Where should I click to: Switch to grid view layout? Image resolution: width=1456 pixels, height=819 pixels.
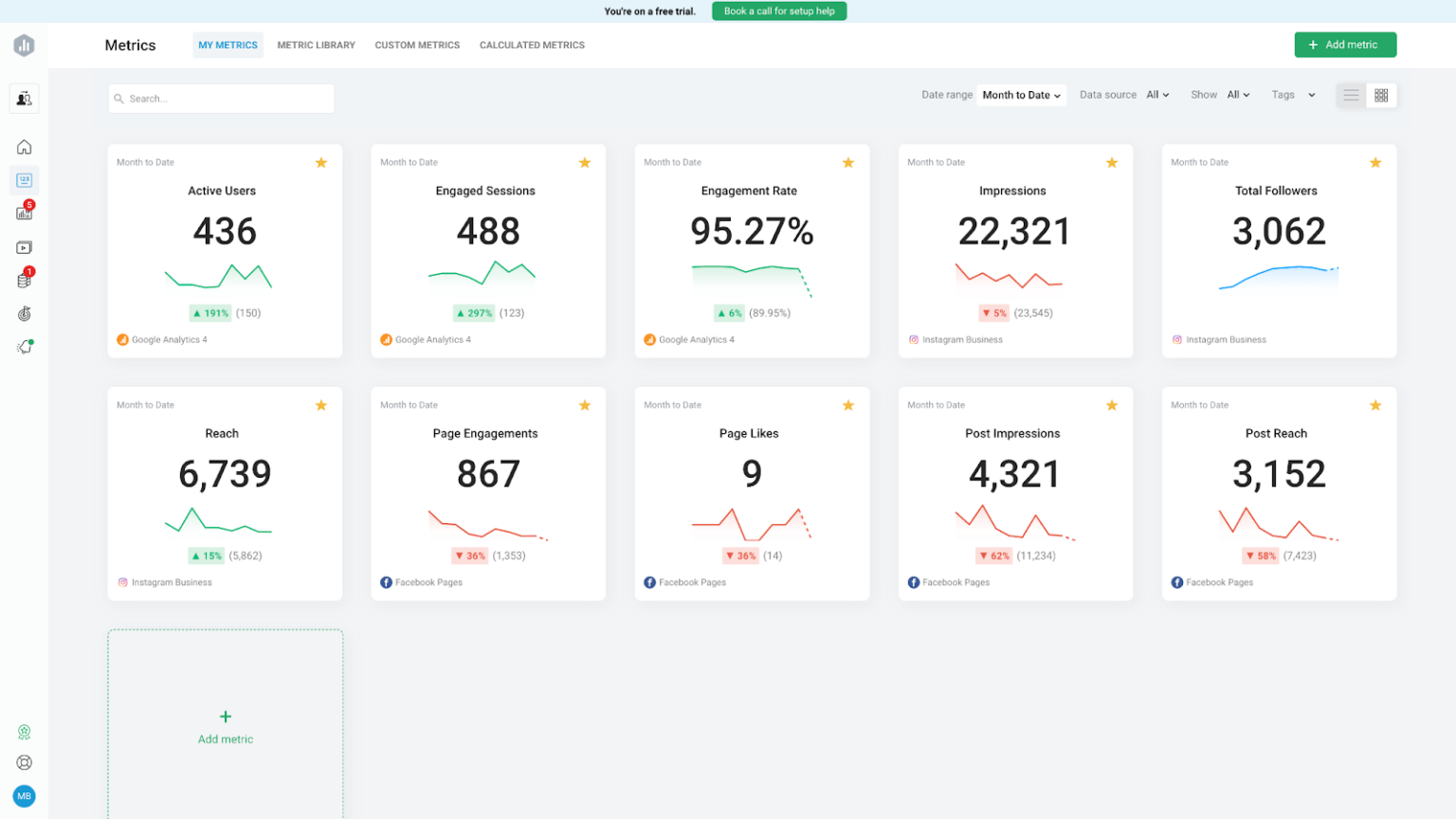tap(1381, 95)
